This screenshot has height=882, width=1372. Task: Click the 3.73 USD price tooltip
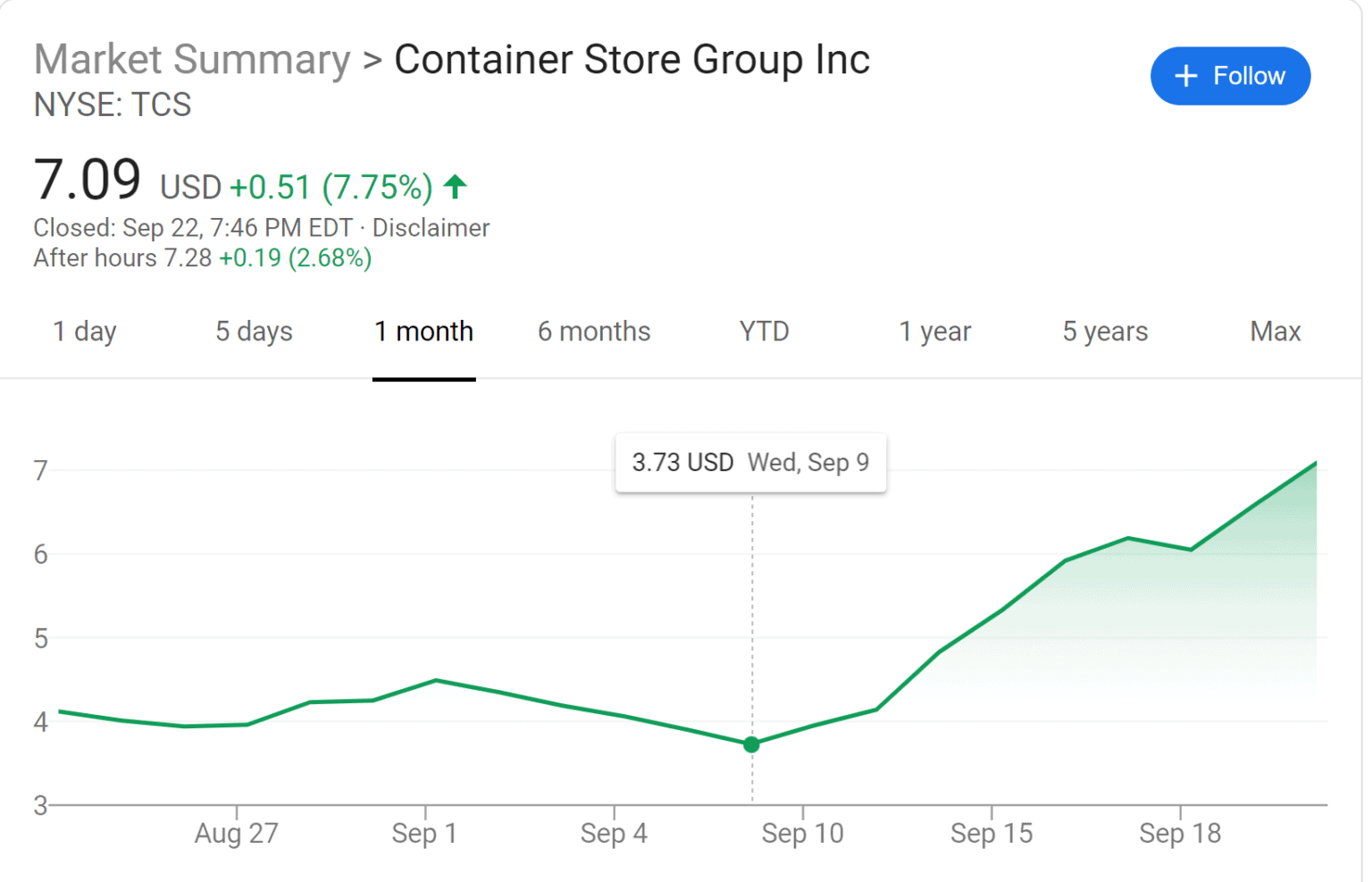[x=750, y=463]
